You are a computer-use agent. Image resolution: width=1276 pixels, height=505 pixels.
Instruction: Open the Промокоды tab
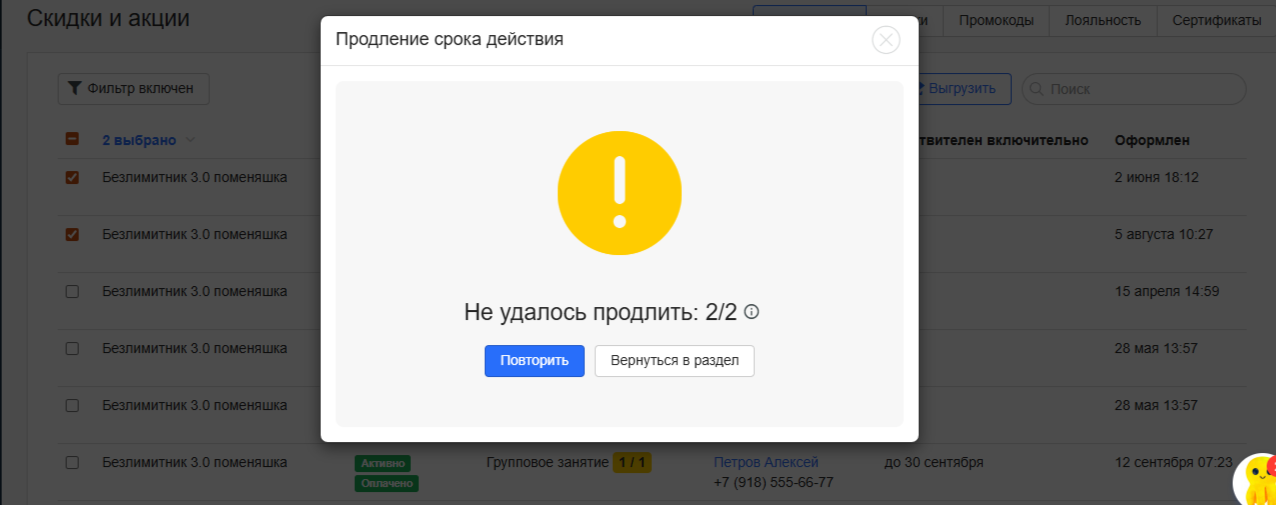pyautogui.click(x=996, y=20)
